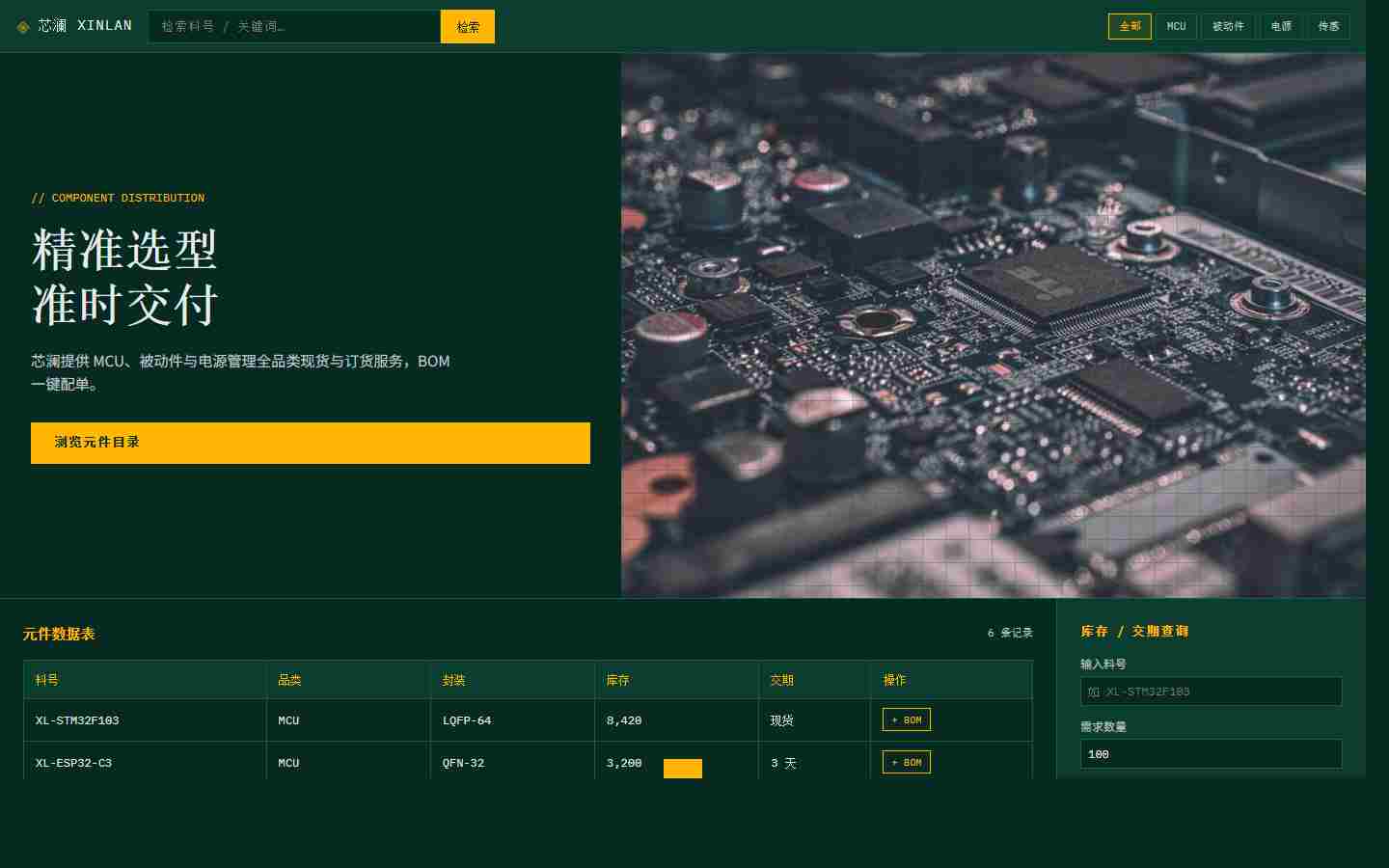Choose the 电源 category filter
This screenshot has height=868, width=1389.
tap(1281, 26)
